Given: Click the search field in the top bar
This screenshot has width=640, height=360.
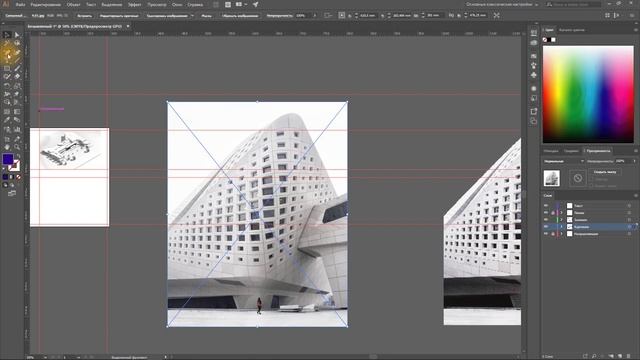Looking at the screenshot, I should tap(573, 4).
